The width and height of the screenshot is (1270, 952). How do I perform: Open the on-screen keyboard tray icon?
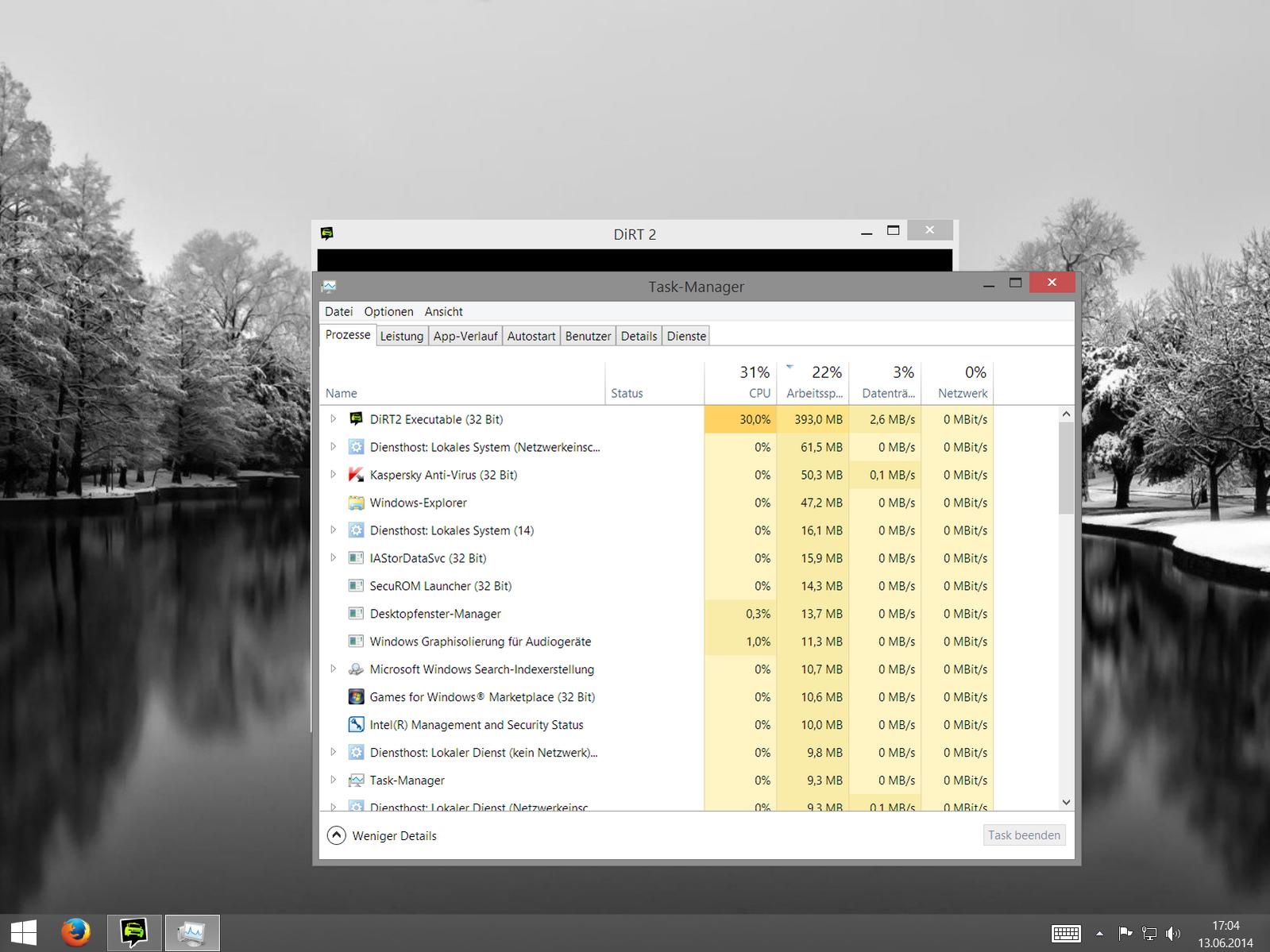tap(1066, 934)
